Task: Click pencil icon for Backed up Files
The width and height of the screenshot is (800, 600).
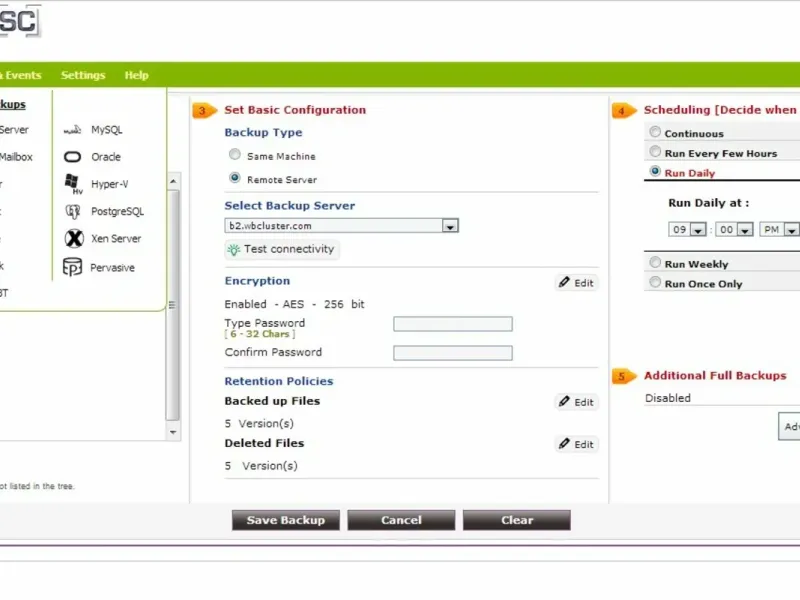Action: tap(564, 402)
